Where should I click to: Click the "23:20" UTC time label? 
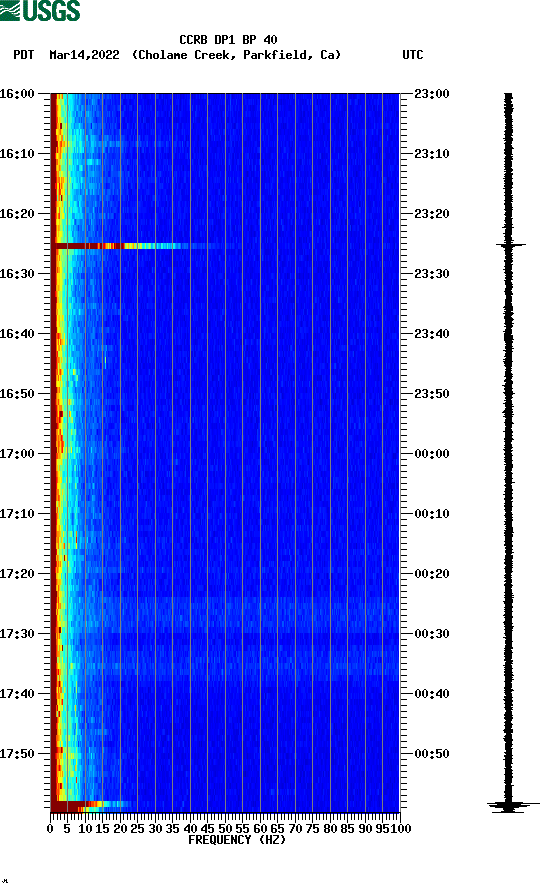coord(432,214)
